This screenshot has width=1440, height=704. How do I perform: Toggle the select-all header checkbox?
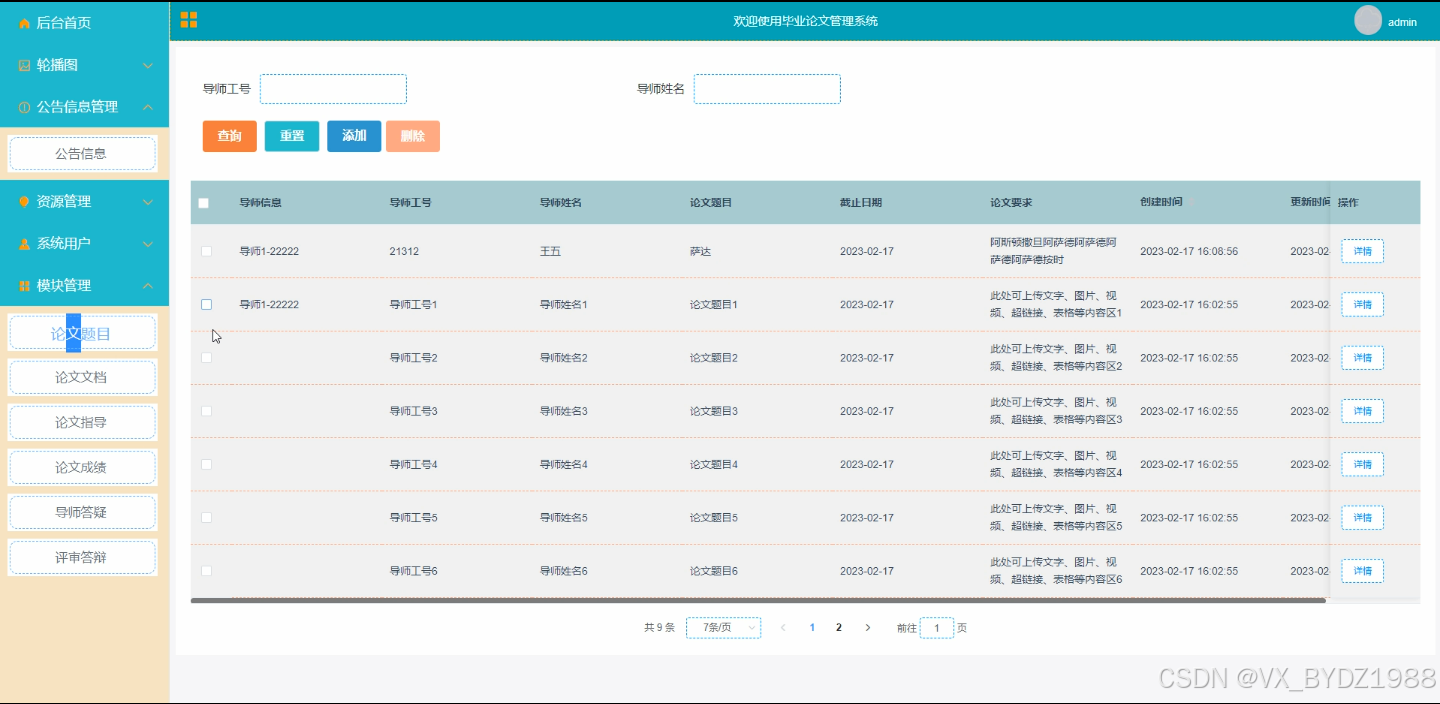[204, 203]
